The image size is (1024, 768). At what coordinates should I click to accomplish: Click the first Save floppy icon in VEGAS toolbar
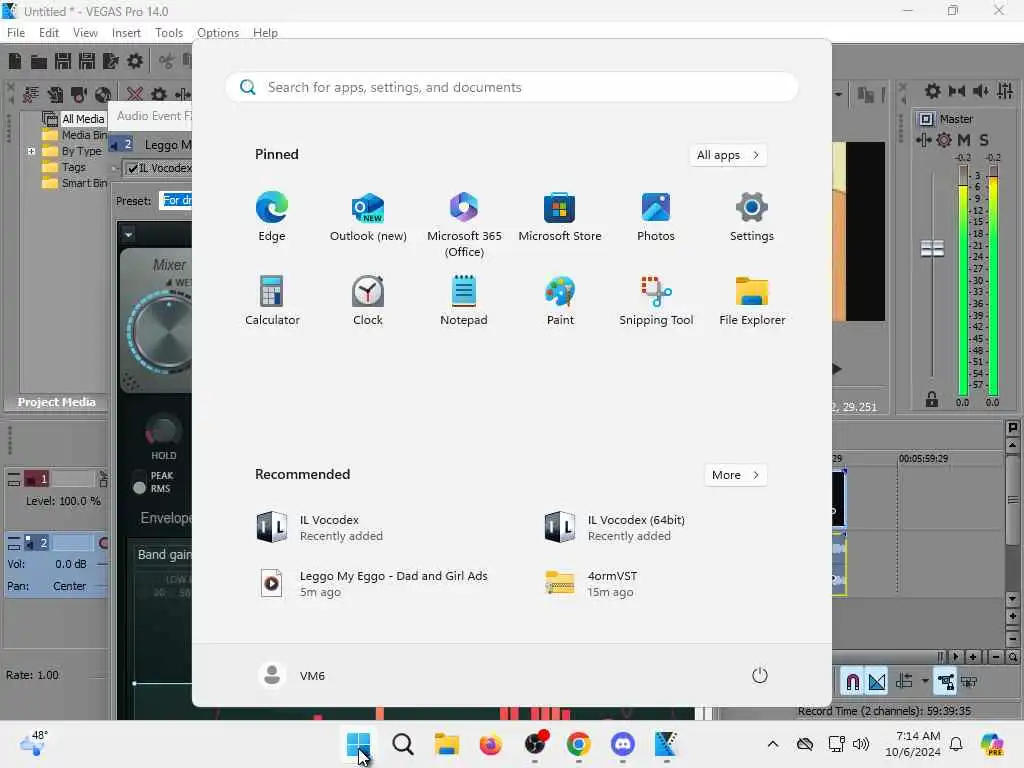(63, 61)
